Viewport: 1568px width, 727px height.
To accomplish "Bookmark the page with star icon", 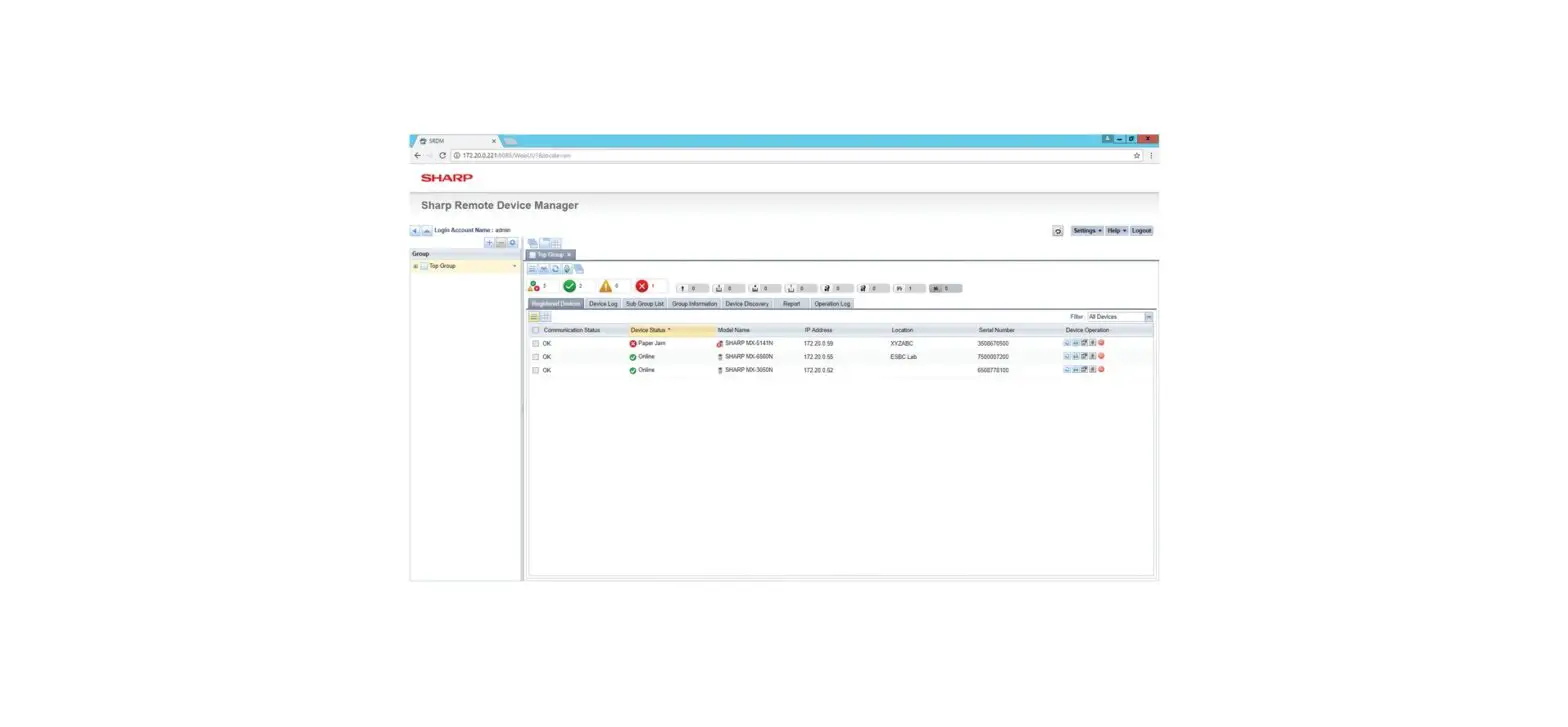I will pyautogui.click(x=1137, y=156).
